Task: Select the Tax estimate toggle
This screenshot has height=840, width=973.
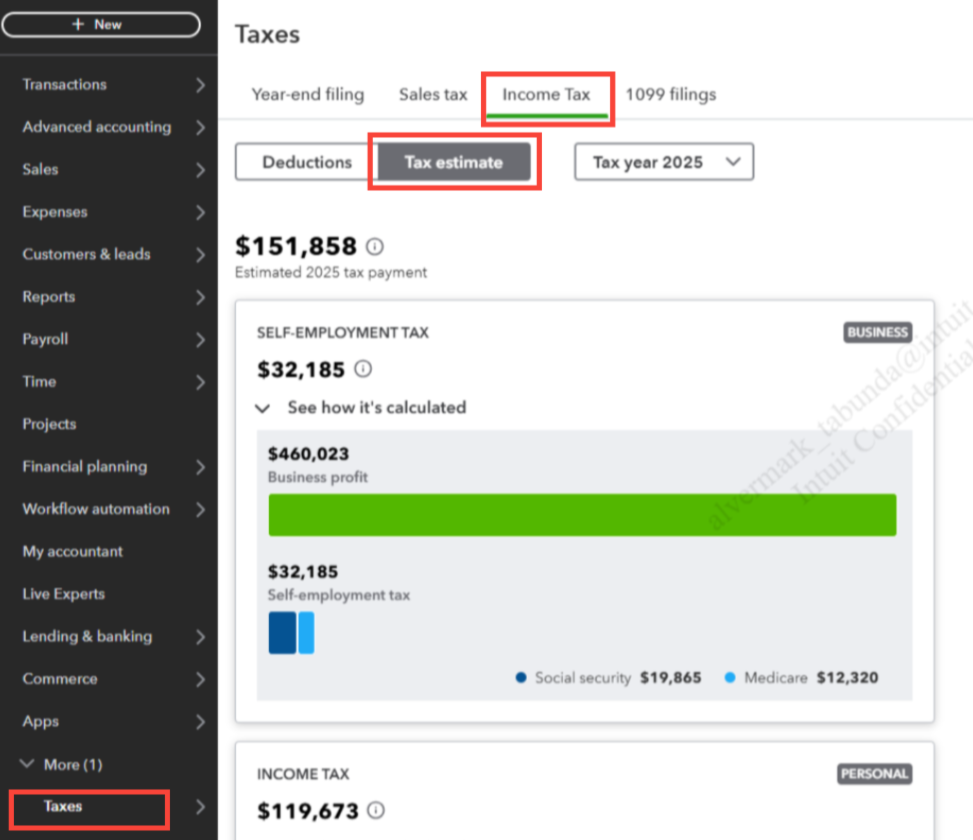Action: click(454, 163)
